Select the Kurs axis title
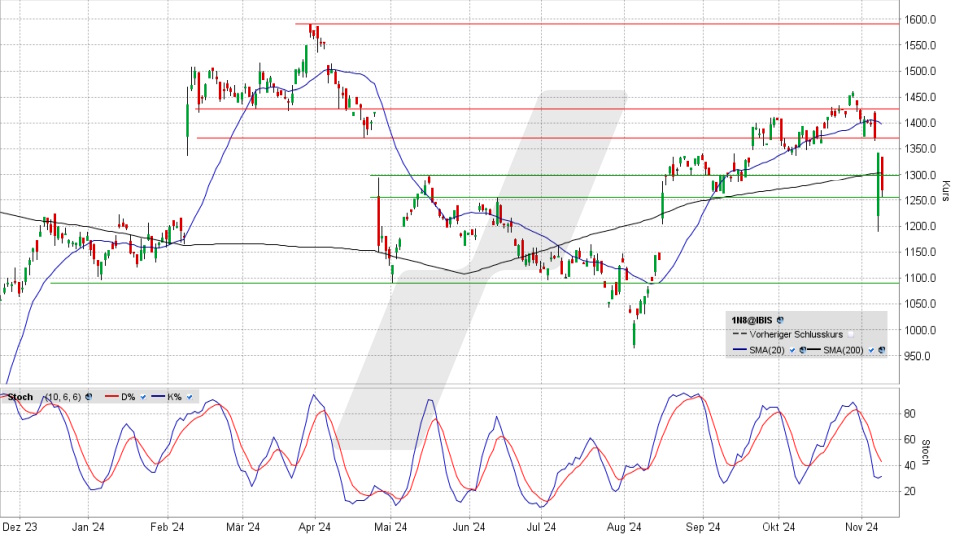 click(x=946, y=190)
